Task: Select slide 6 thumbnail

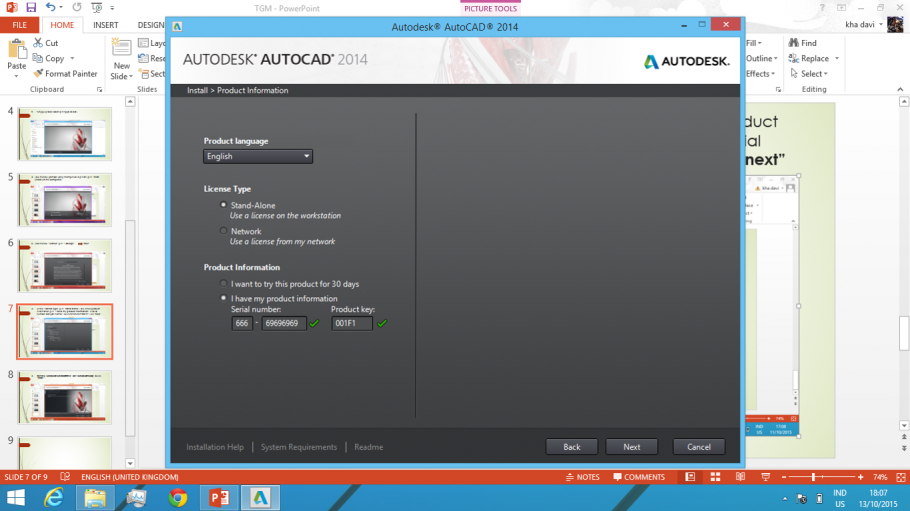Action: (64, 265)
